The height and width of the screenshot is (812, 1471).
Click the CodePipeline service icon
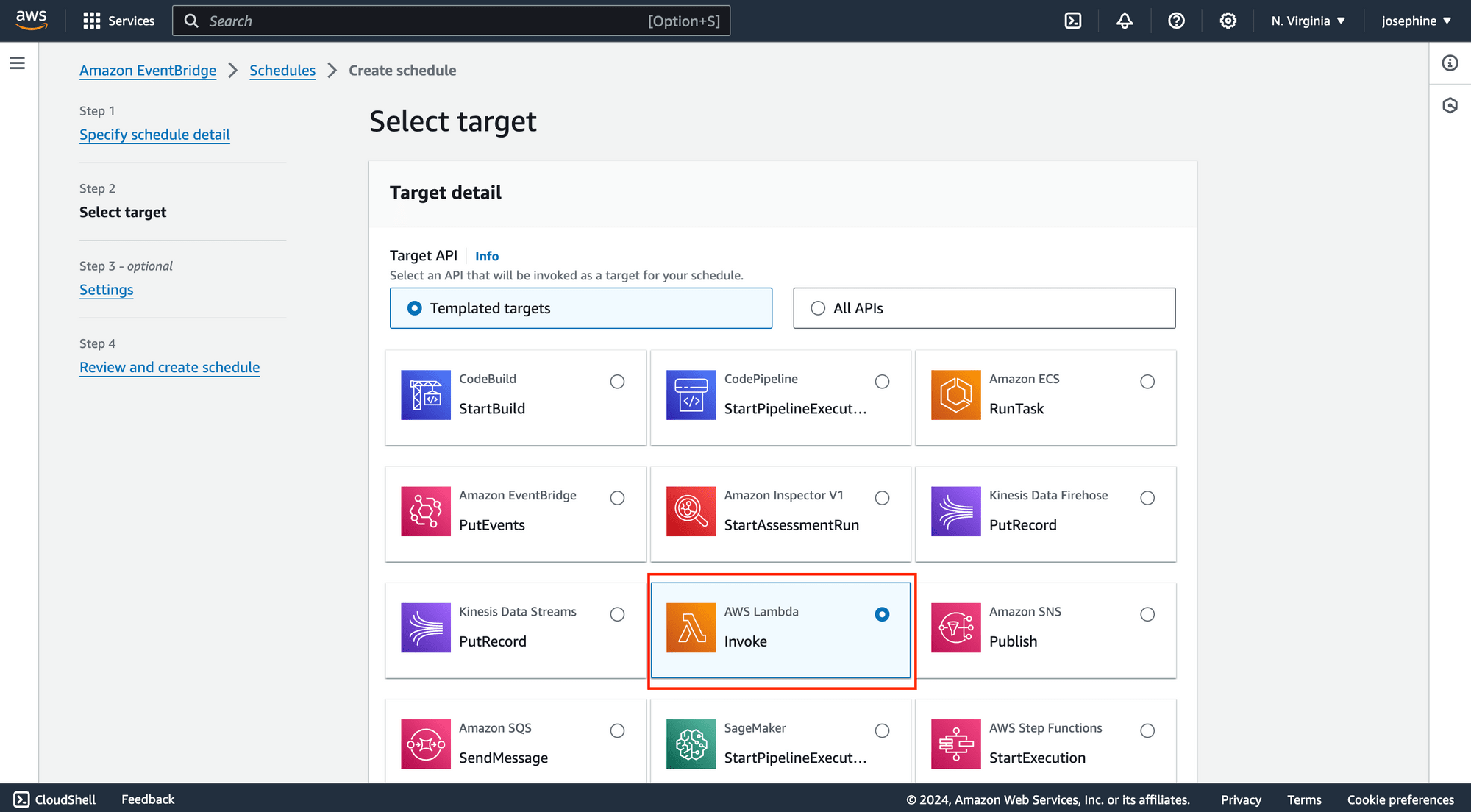pyautogui.click(x=691, y=395)
